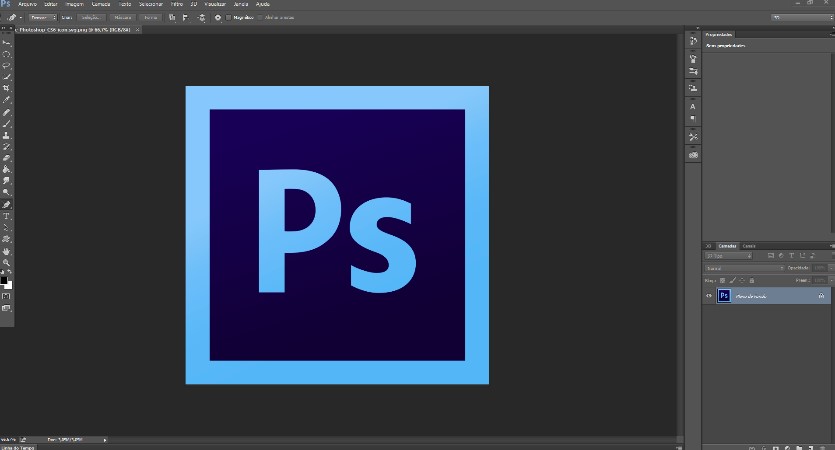
Task: Select the Clone Stamp tool
Action: pos(6,135)
